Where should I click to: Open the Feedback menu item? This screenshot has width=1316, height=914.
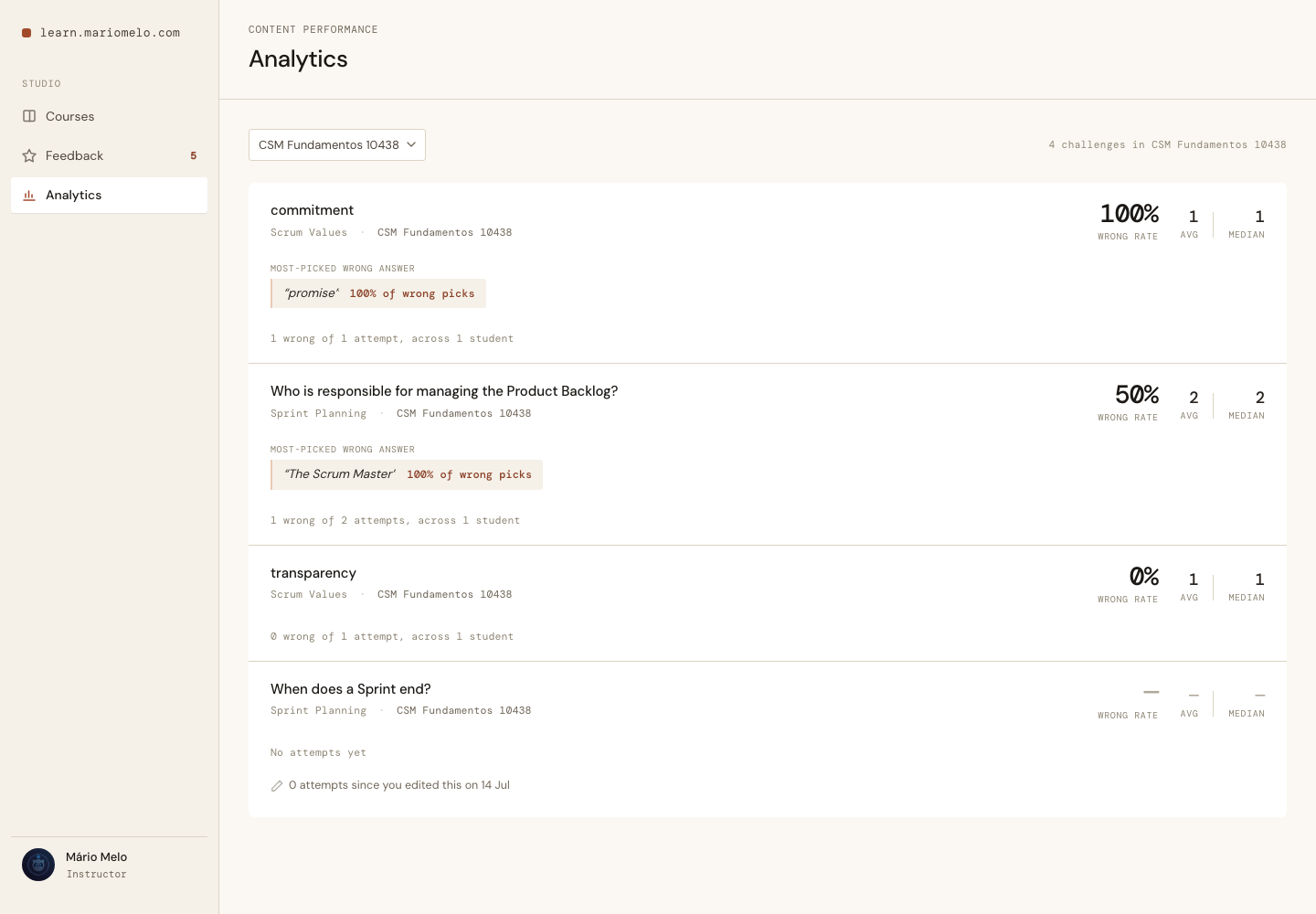[109, 155]
